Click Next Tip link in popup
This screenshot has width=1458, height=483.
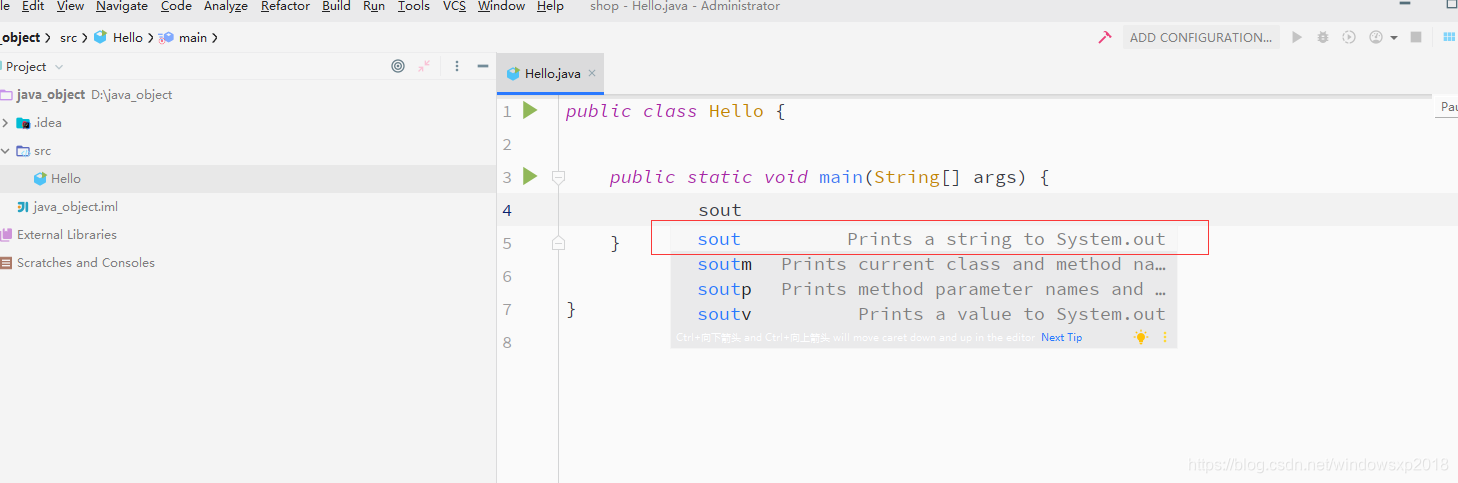pos(1061,338)
